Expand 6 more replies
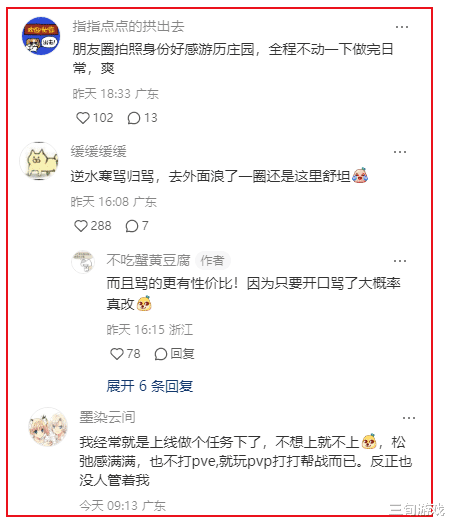Viewport: 452px width, 526px height. click(x=150, y=386)
